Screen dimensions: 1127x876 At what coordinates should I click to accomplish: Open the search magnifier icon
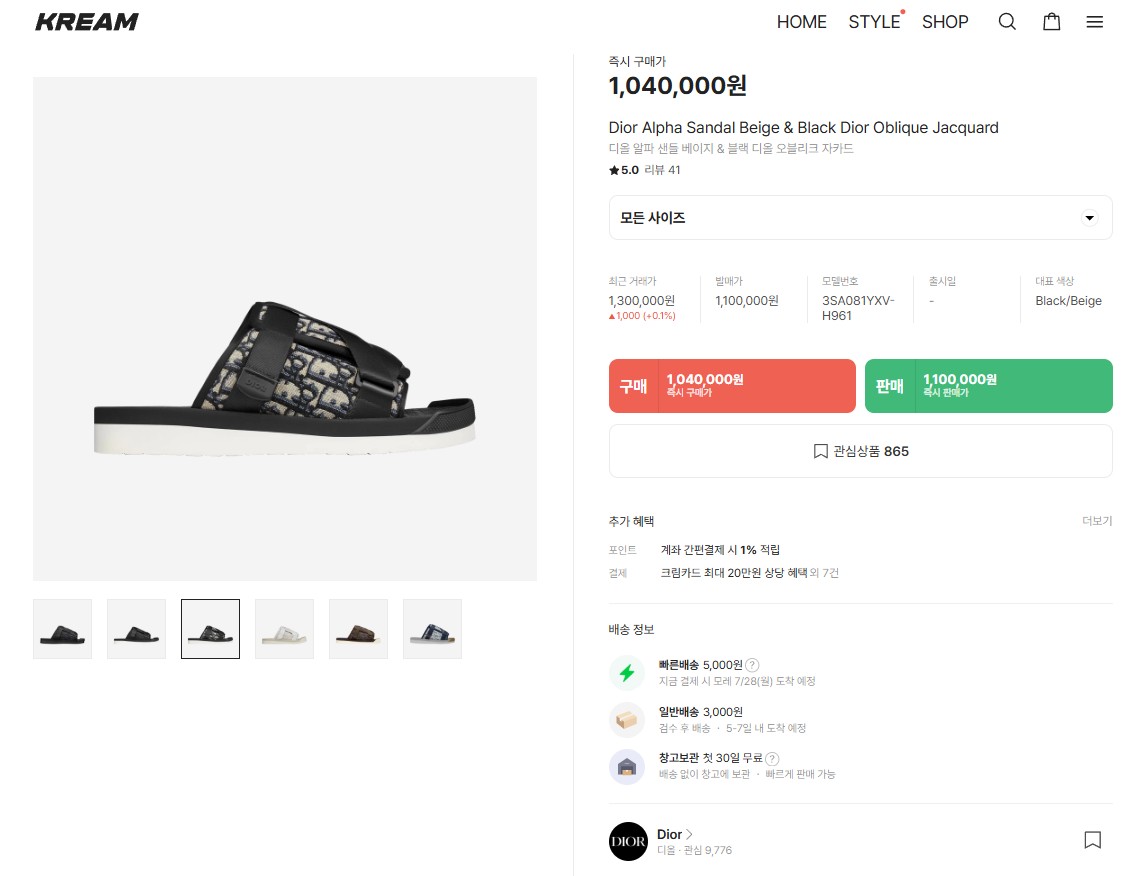click(x=1007, y=22)
